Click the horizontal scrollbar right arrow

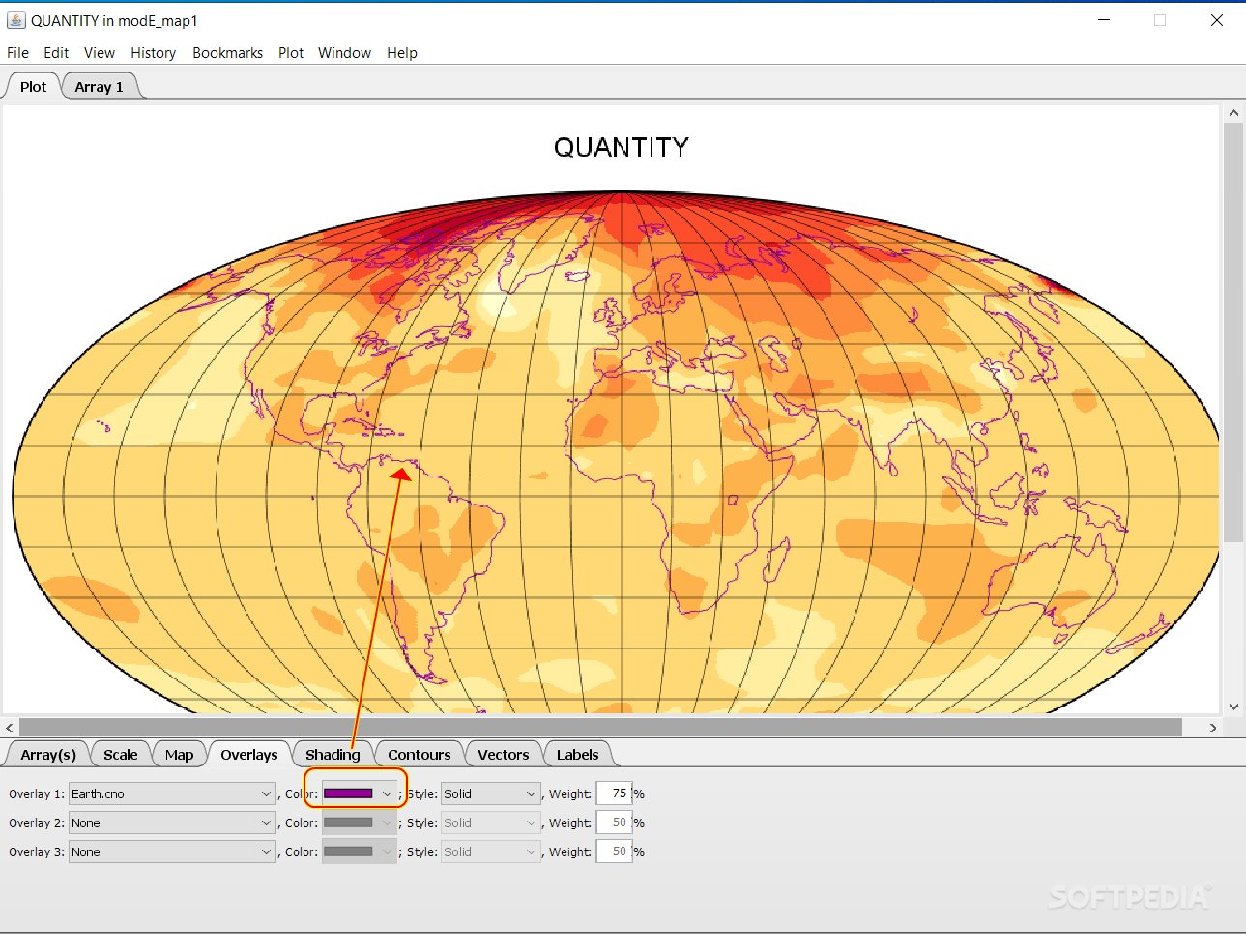[1213, 727]
